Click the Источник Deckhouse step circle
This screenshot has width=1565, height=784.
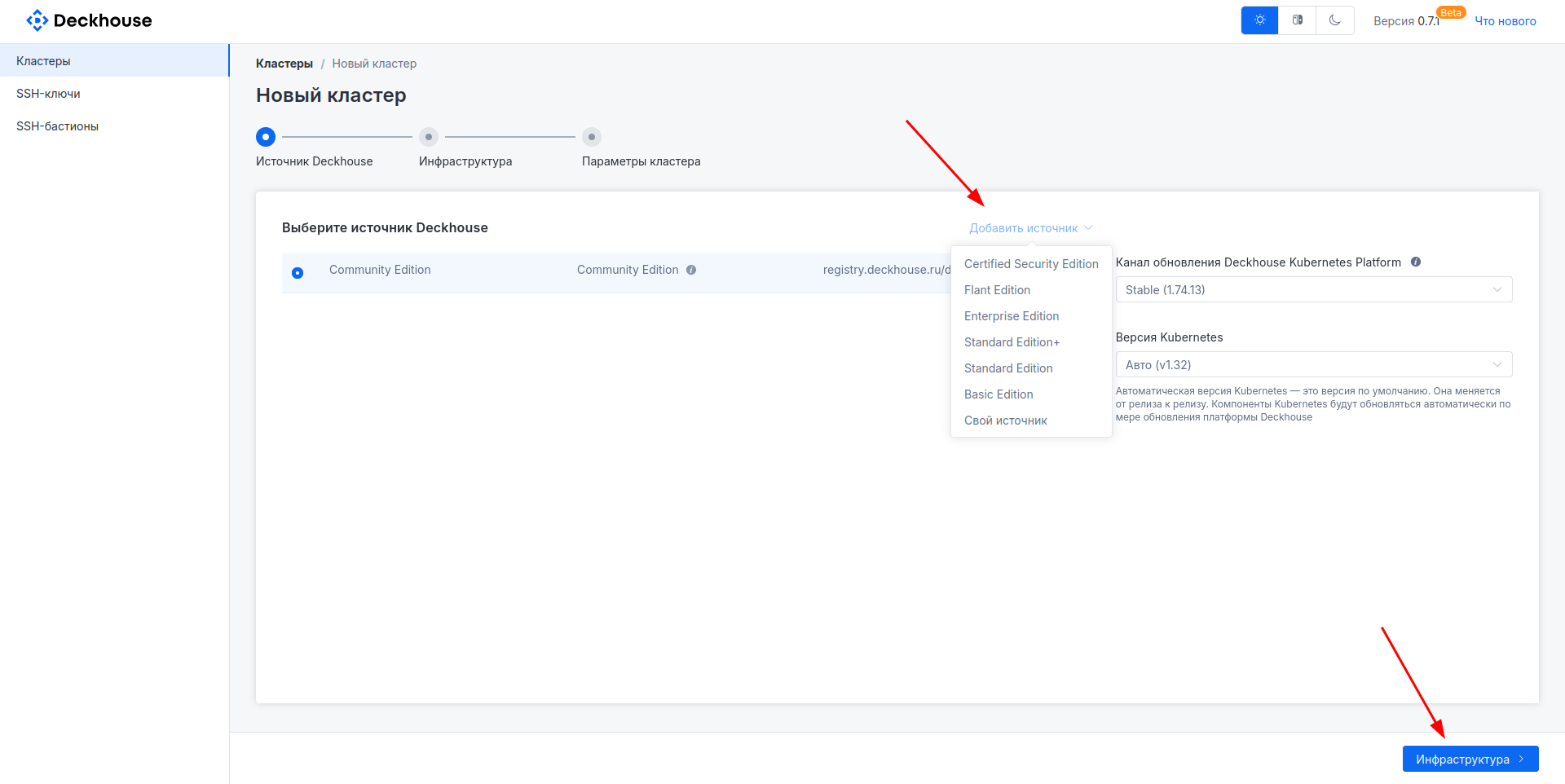(266, 137)
